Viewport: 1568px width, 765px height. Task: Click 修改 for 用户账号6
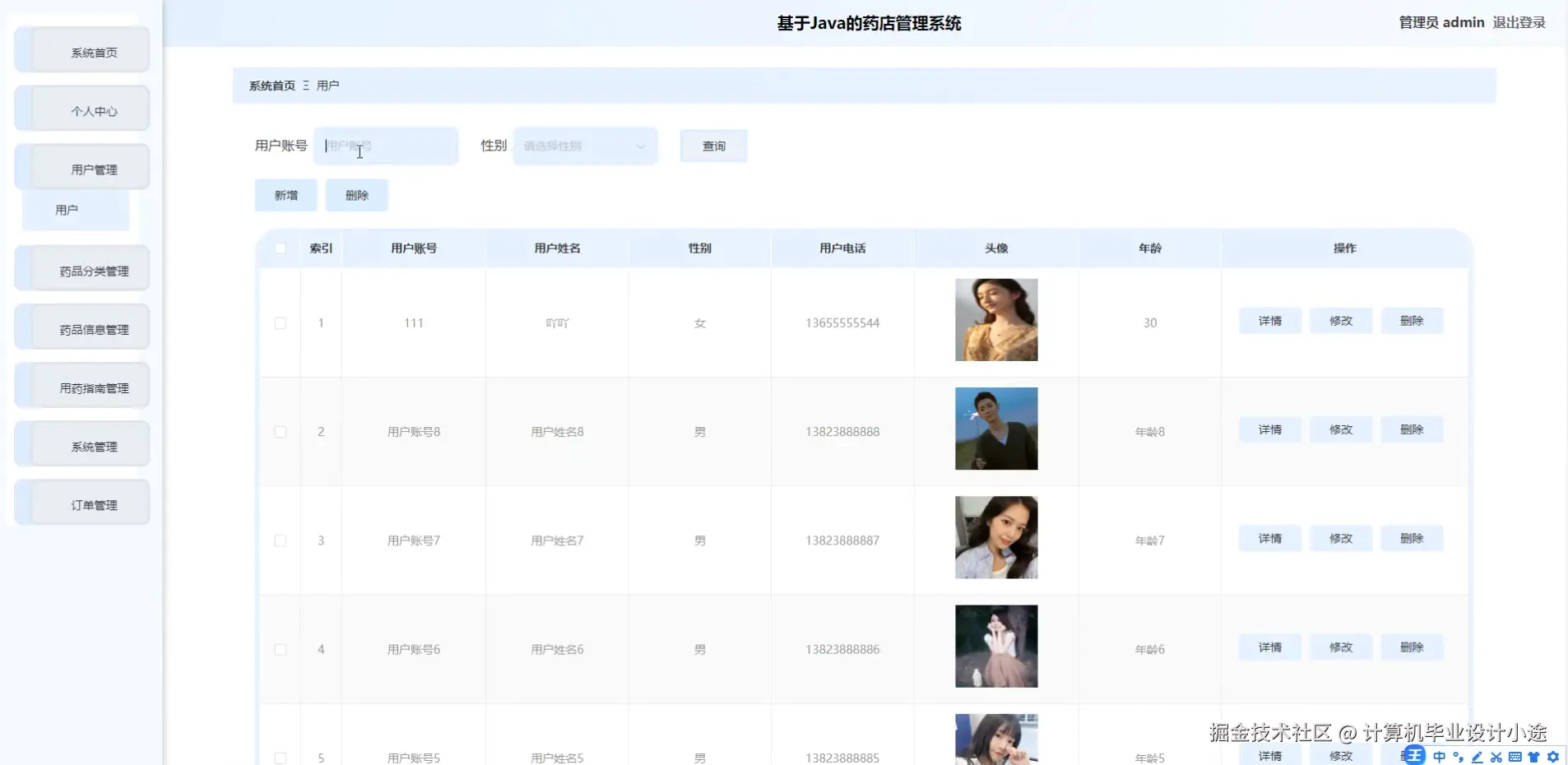(1341, 647)
